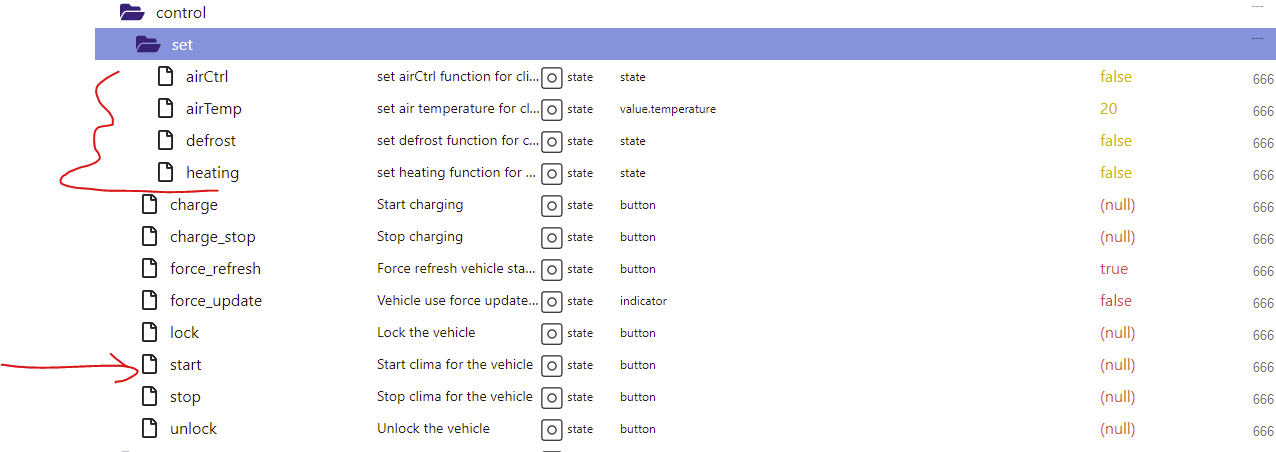Click the state type icon for charge

(x=551, y=205)
